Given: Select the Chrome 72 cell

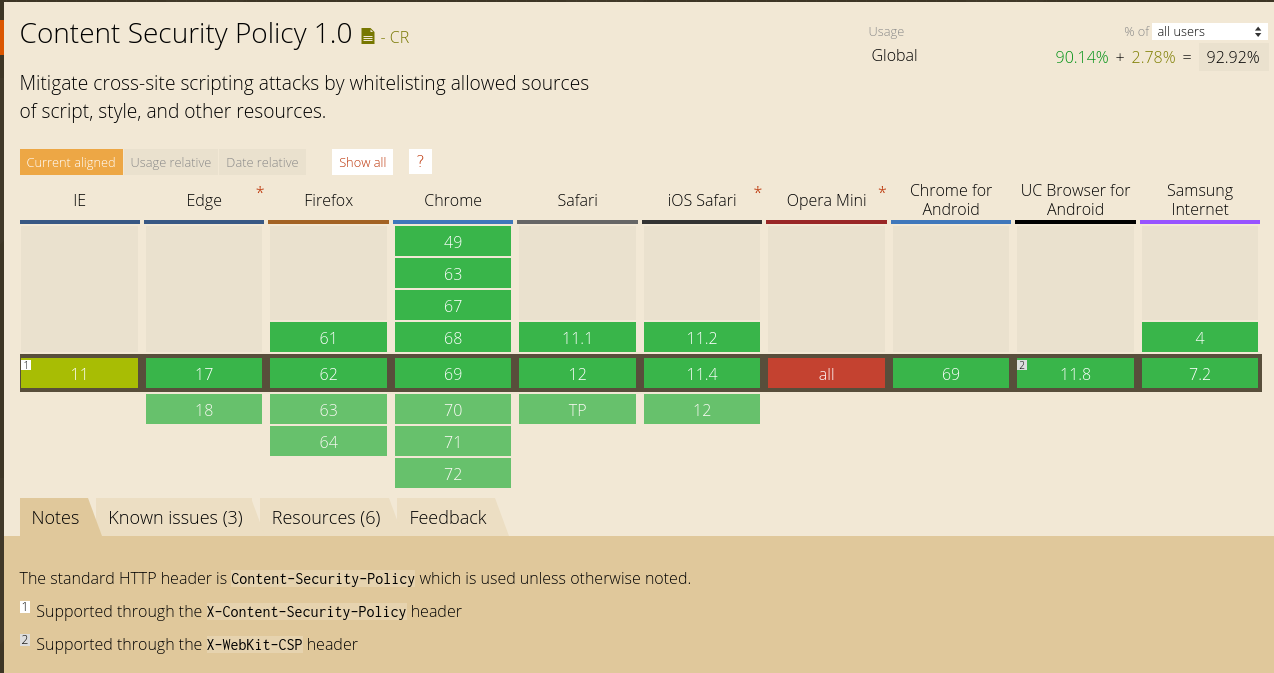Looking at the screenshot, I should pos(453,473).
